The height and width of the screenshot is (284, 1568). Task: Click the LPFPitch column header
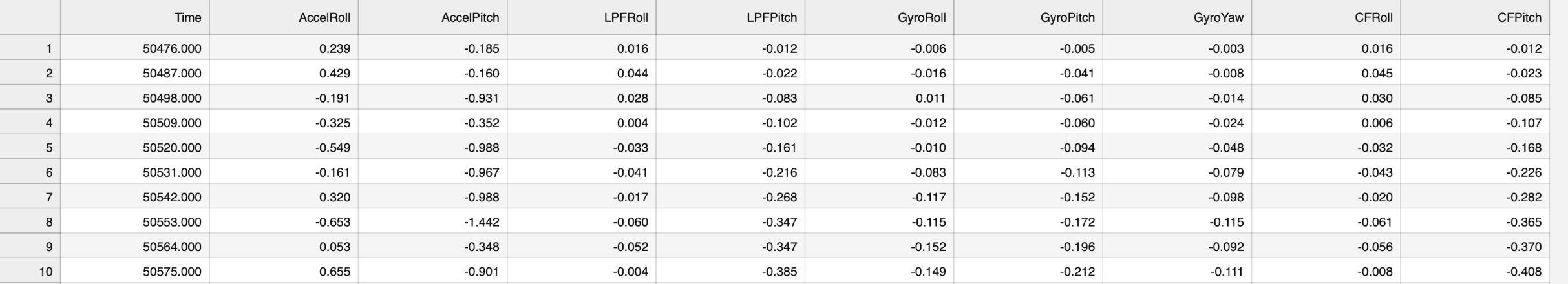(730, 17)
